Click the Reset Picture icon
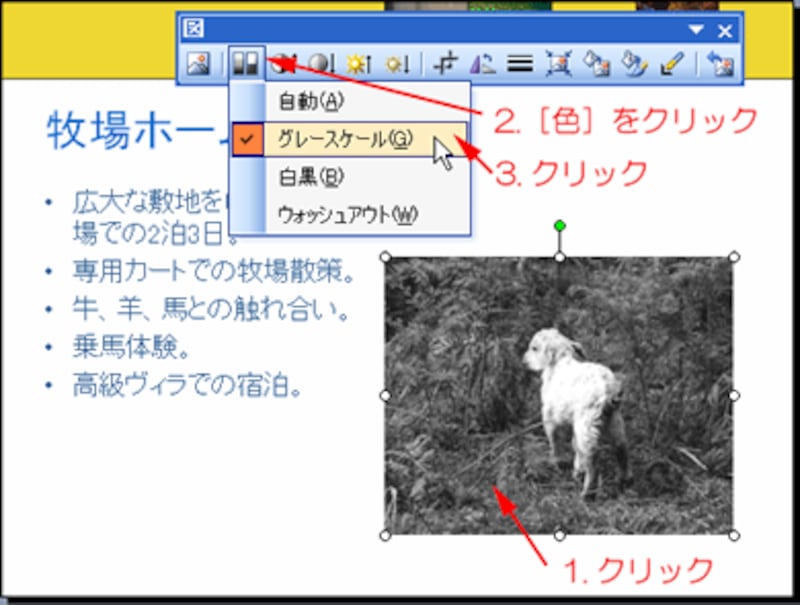Screen dimensions: 800x605 pyautogui.click(x=720, y=62)
